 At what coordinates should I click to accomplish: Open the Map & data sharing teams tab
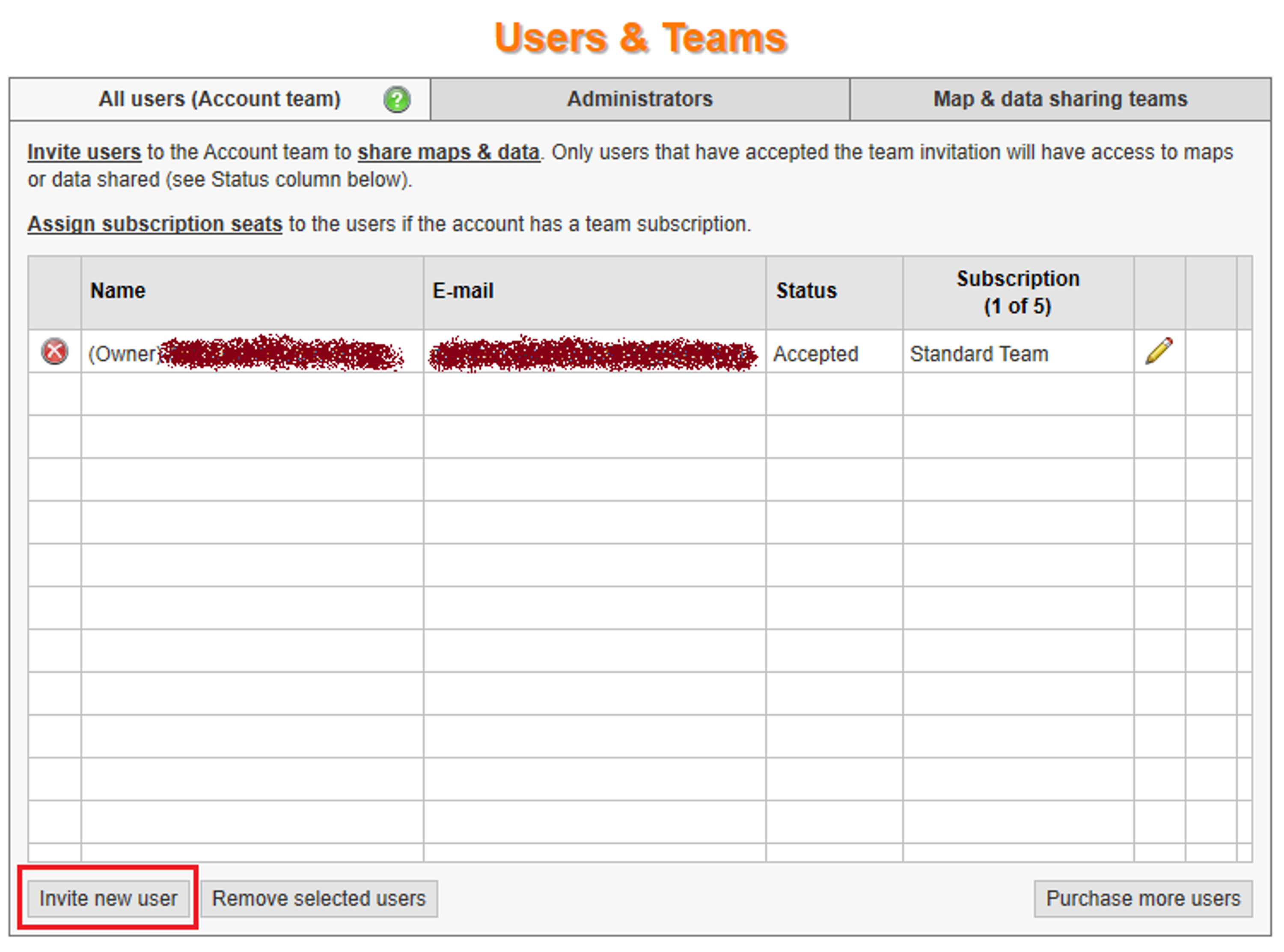[x=1060, y=99]
